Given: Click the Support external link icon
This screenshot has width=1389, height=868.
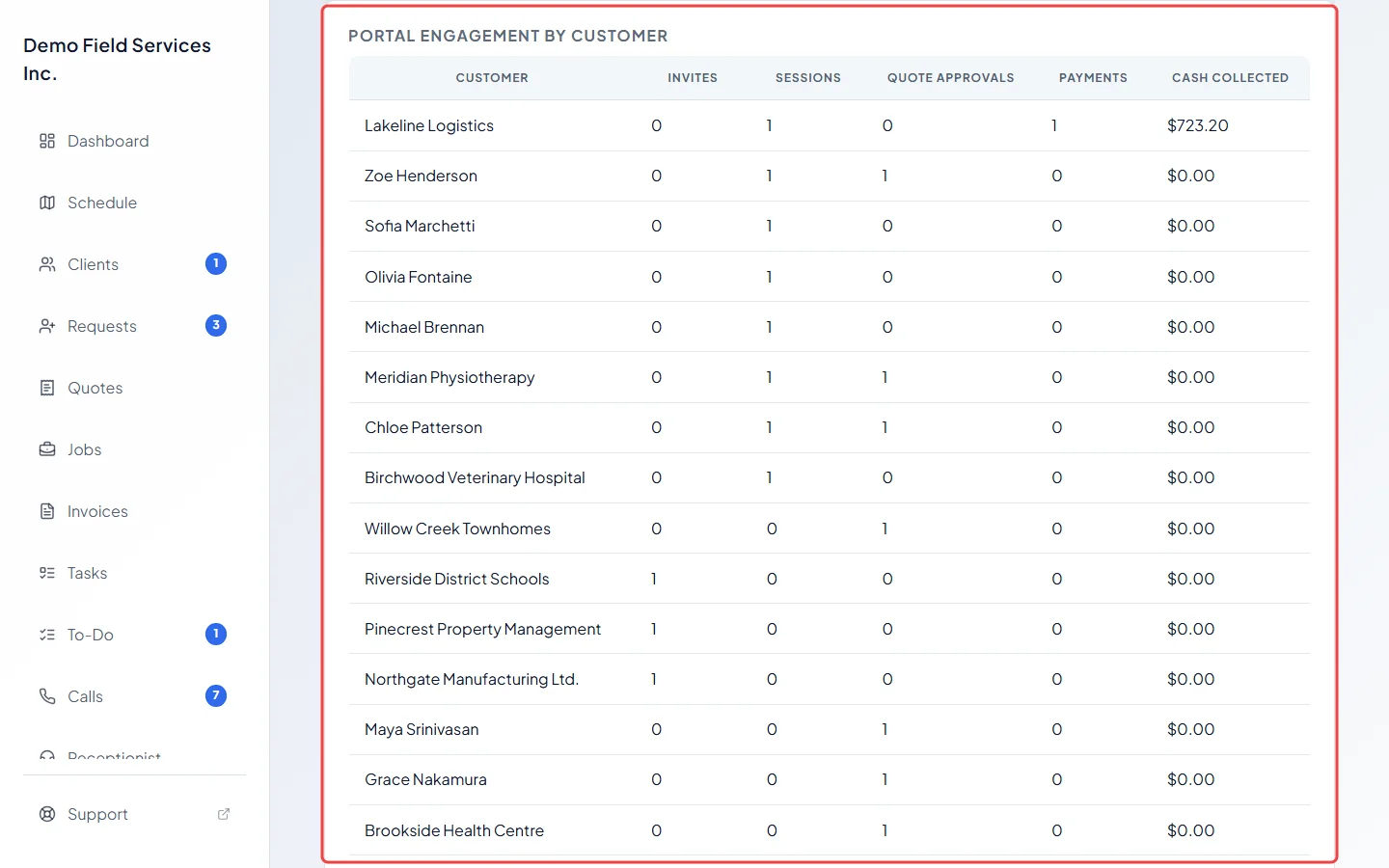Looking at the screenshot, I should [224, 814].
